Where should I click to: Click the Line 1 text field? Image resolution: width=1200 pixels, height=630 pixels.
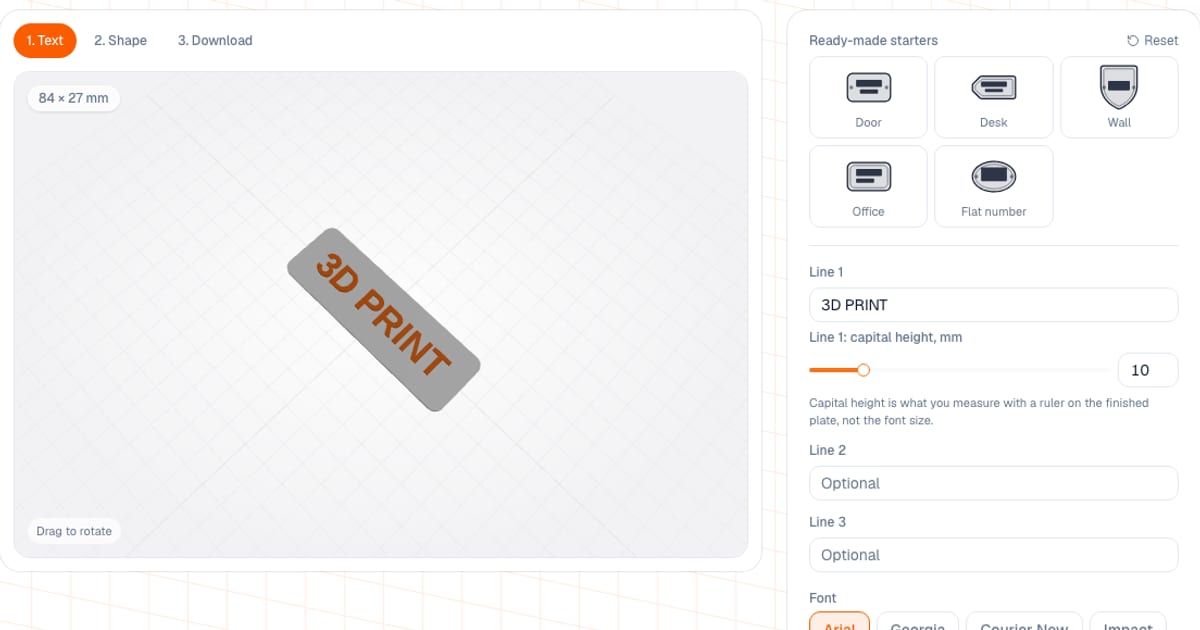pyautogui.click(x=993, y=305)
